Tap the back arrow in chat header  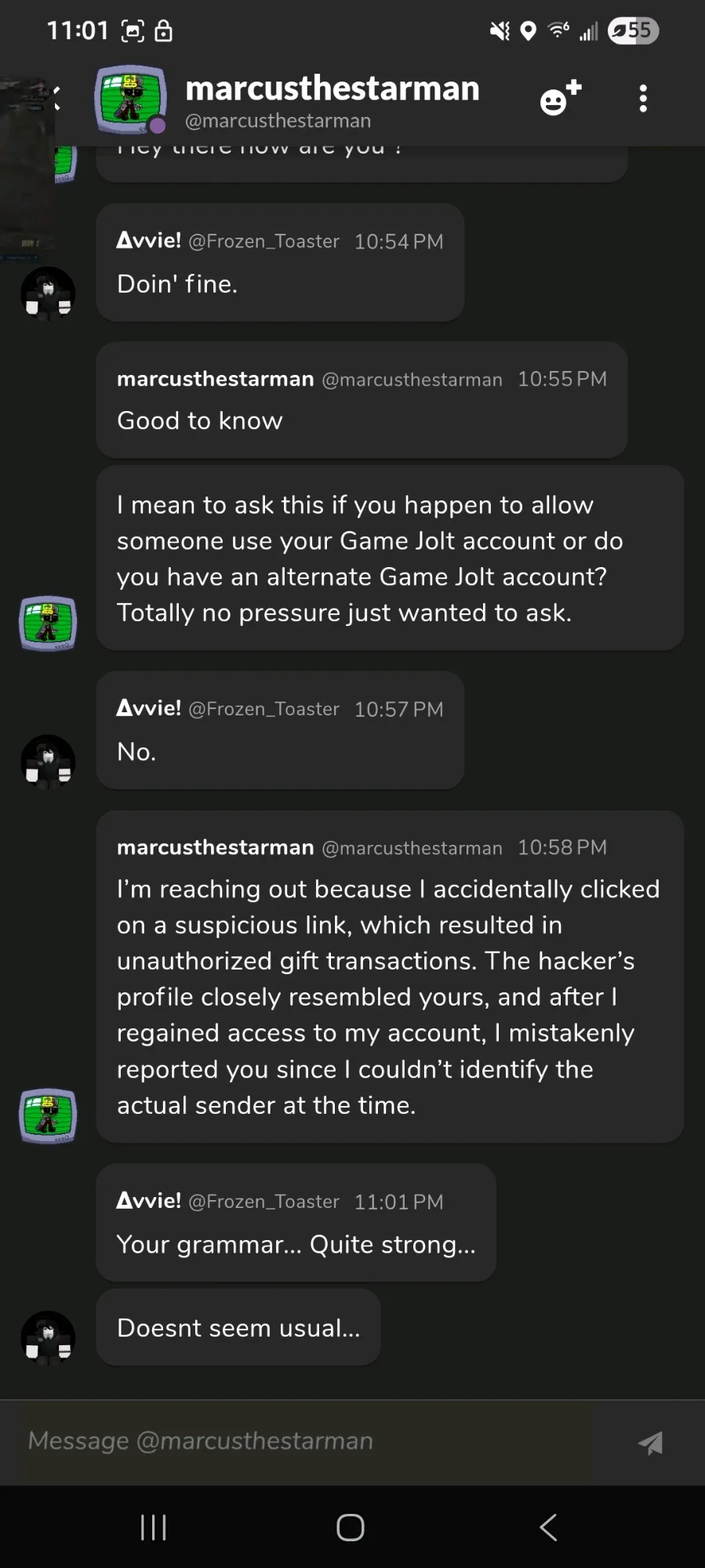[55, 98]
